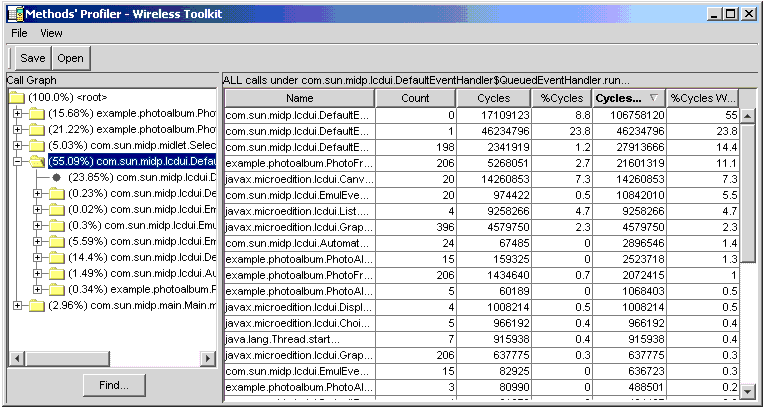Click folder icon of 0.02% node
The height and width of the screenshot is (415, 770).
(57, 210)
